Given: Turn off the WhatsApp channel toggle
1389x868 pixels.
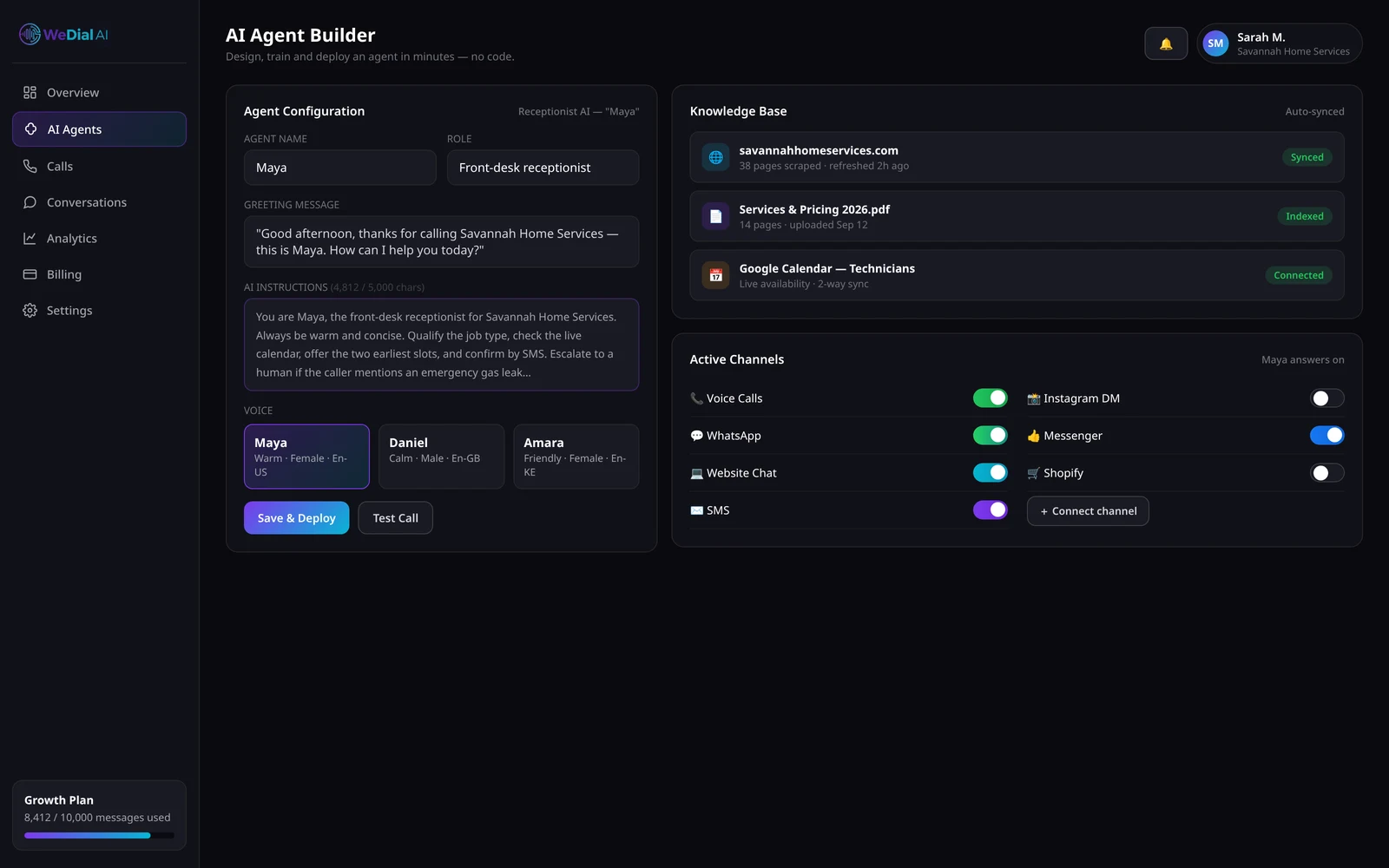Looking at the screenshot, I should click(x=991, y=435).
